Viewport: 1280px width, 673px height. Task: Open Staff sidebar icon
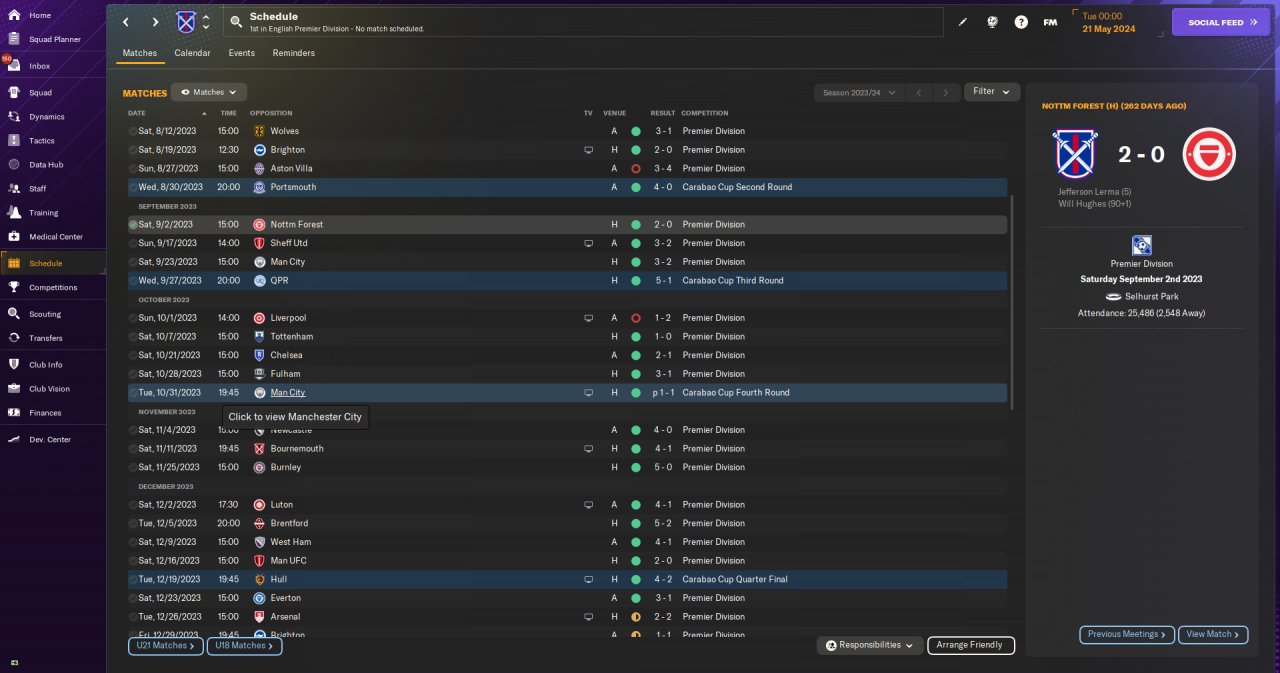pos(14,188)
